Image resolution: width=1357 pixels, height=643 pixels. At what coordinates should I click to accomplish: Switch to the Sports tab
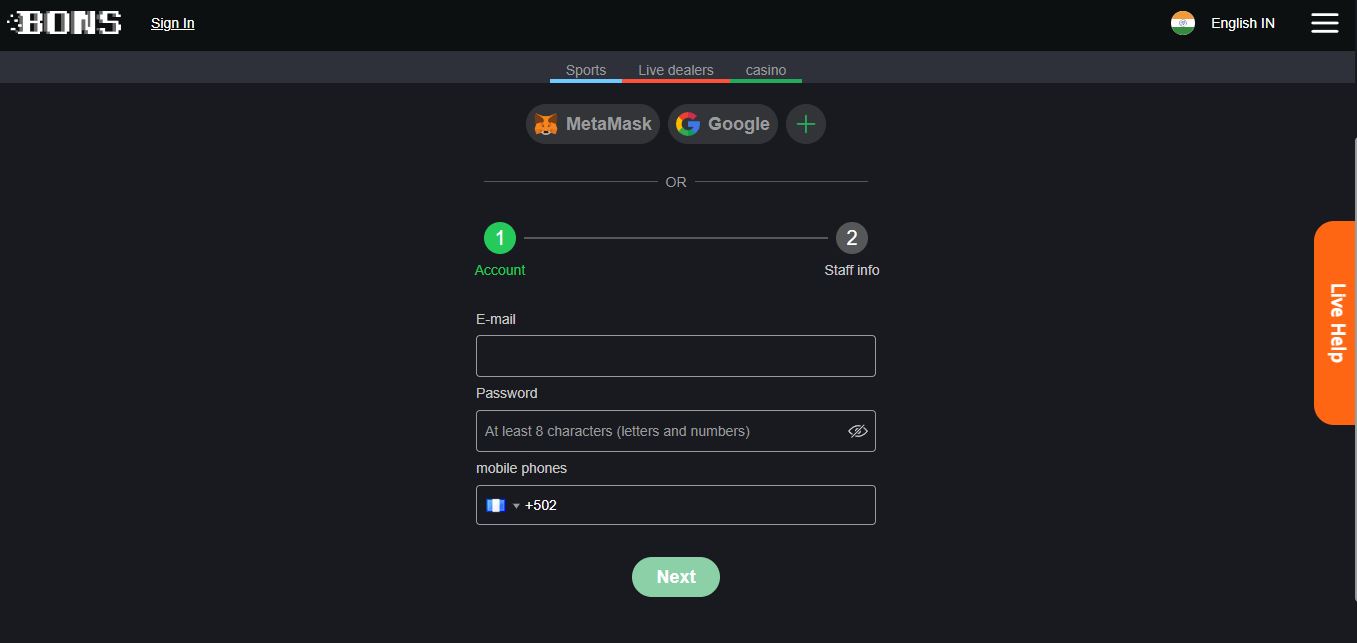(x=586, y=70)
